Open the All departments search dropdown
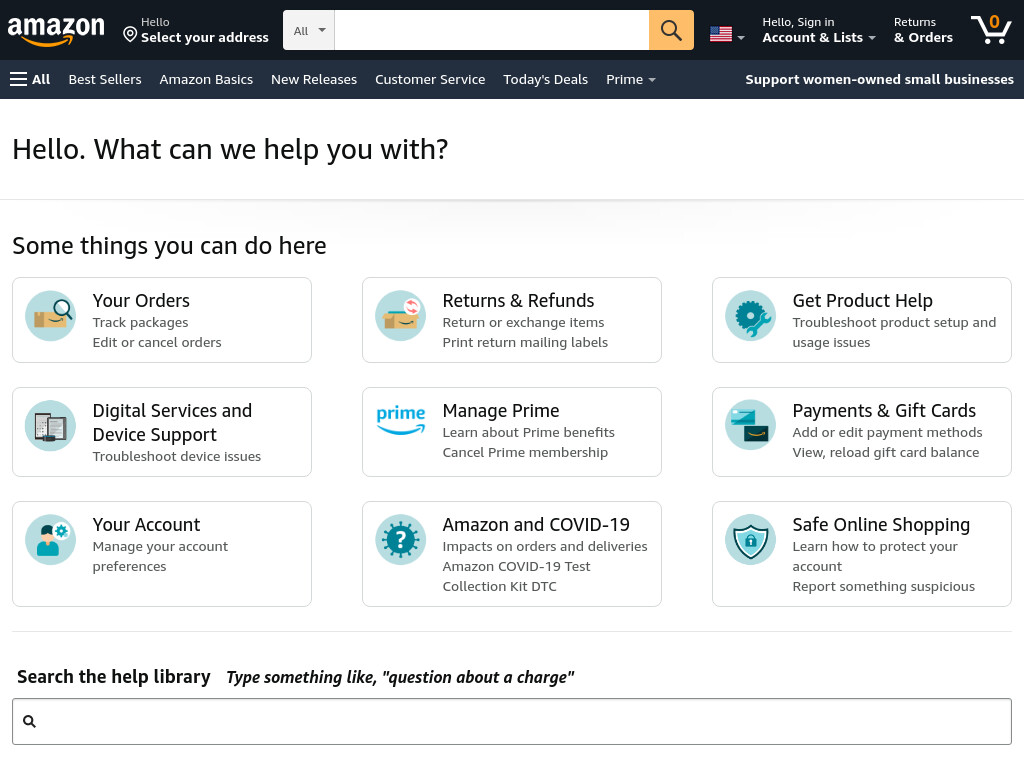1024x768 pixels. [x=309, y=30]
